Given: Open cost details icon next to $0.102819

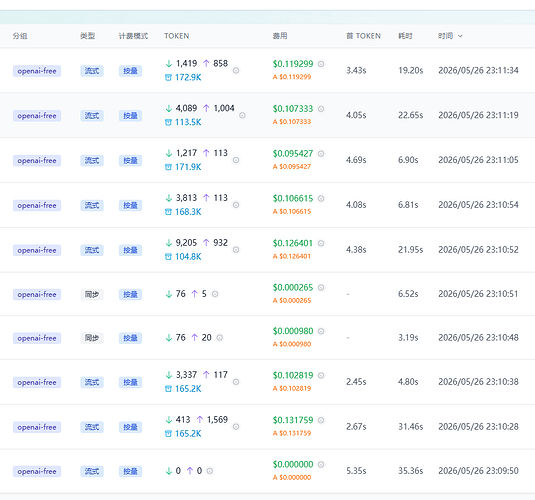Looking at the screenshot, I should click(x=321, y=375).
